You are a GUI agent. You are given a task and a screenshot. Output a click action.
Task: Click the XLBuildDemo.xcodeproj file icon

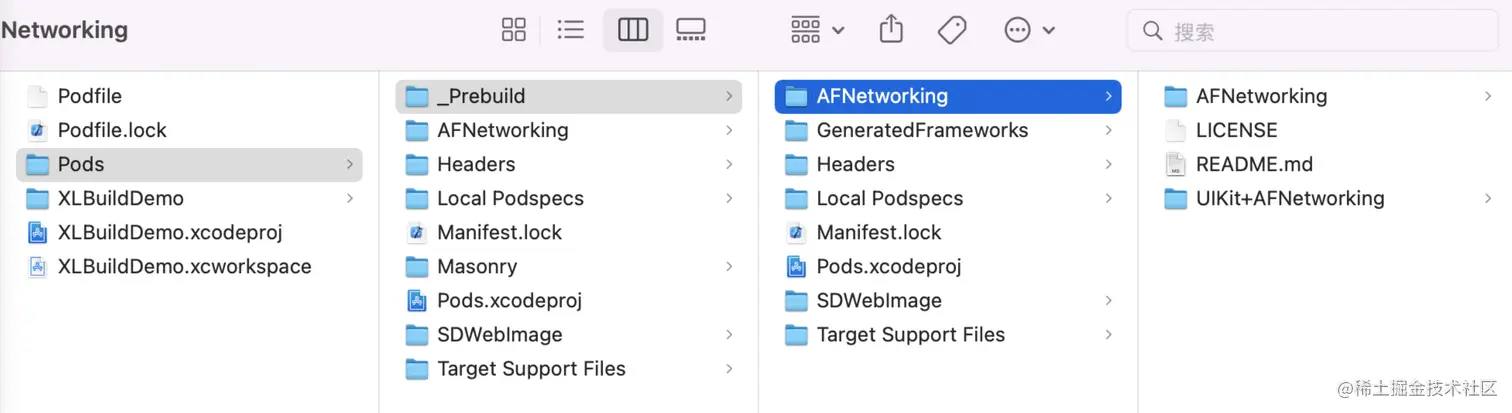[x=37, y=232]
